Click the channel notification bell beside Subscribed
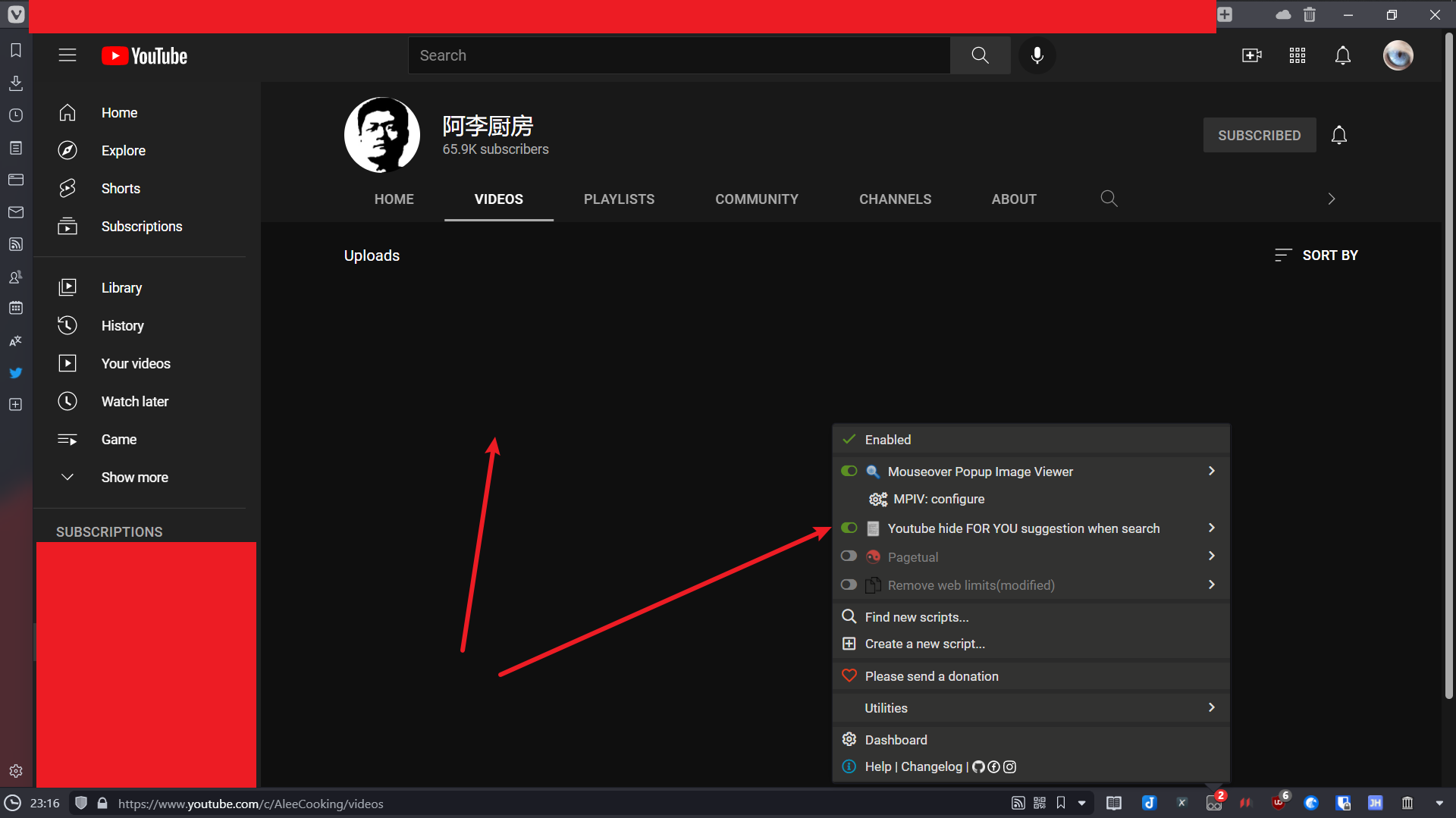The width and height of the screenshot is (1456, 818). (x=1339, y=135)
